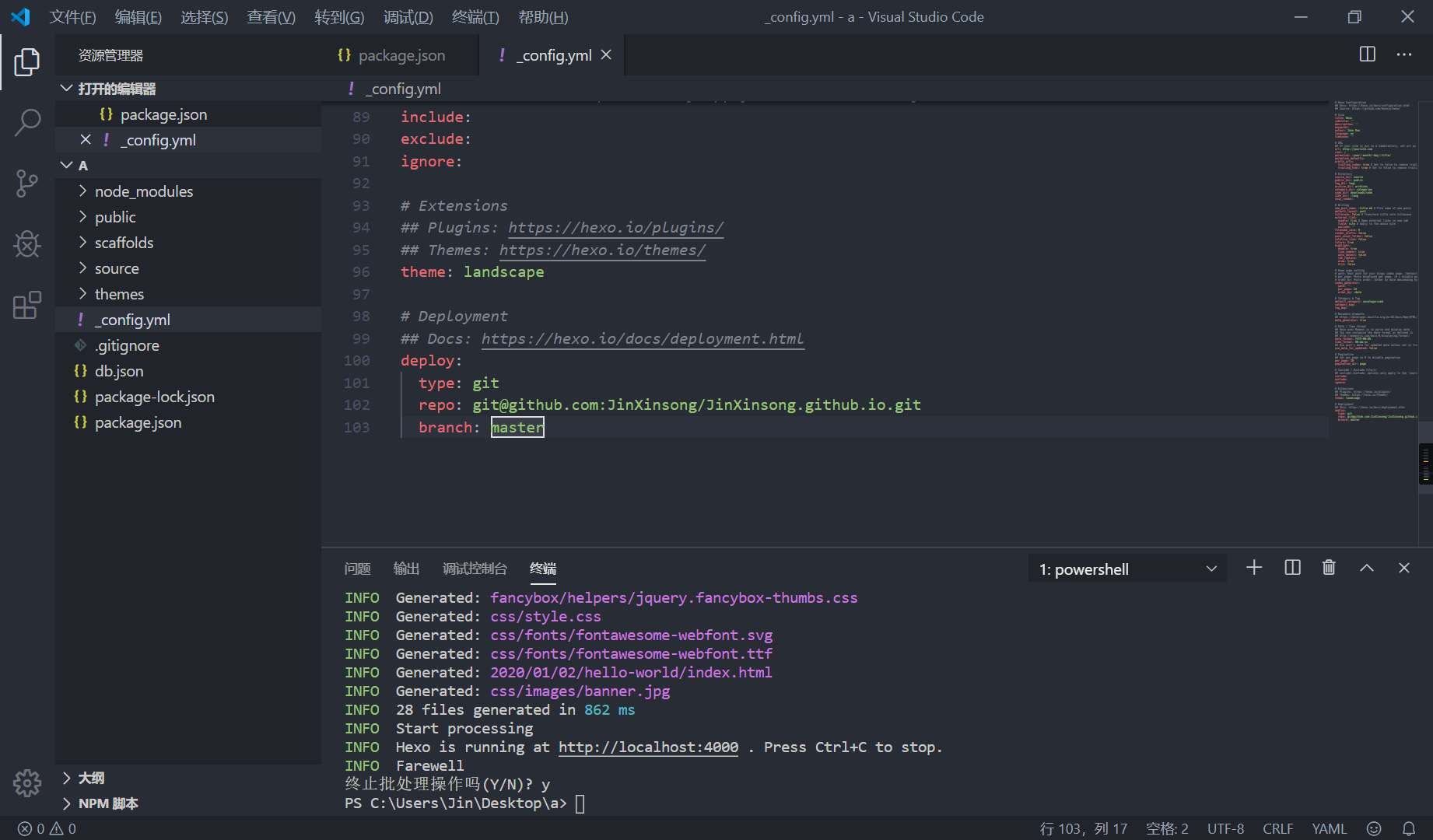Expand the themes folder
The width and height of the screenshot is (1433, 840).
click(x=119, y=294)
